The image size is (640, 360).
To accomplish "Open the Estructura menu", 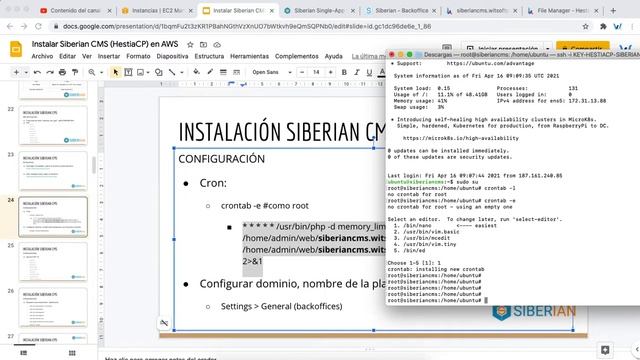I will point(209,56).
